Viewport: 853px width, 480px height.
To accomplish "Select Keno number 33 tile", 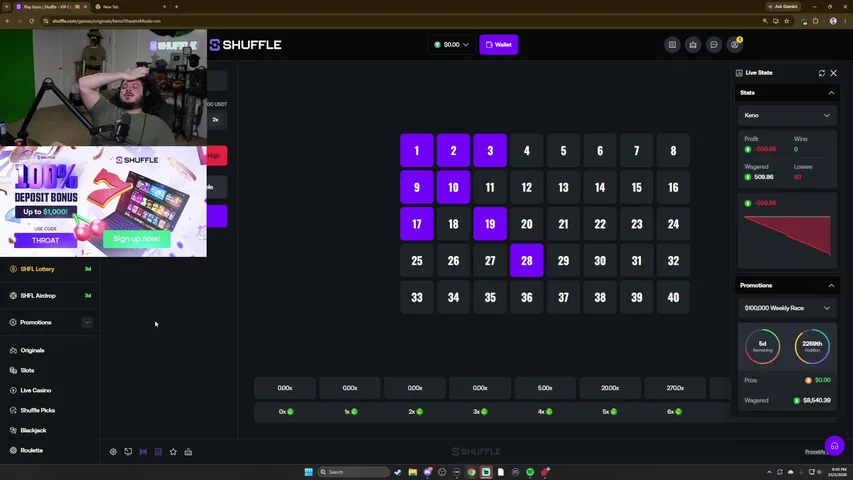I will [x=417, y=297].
